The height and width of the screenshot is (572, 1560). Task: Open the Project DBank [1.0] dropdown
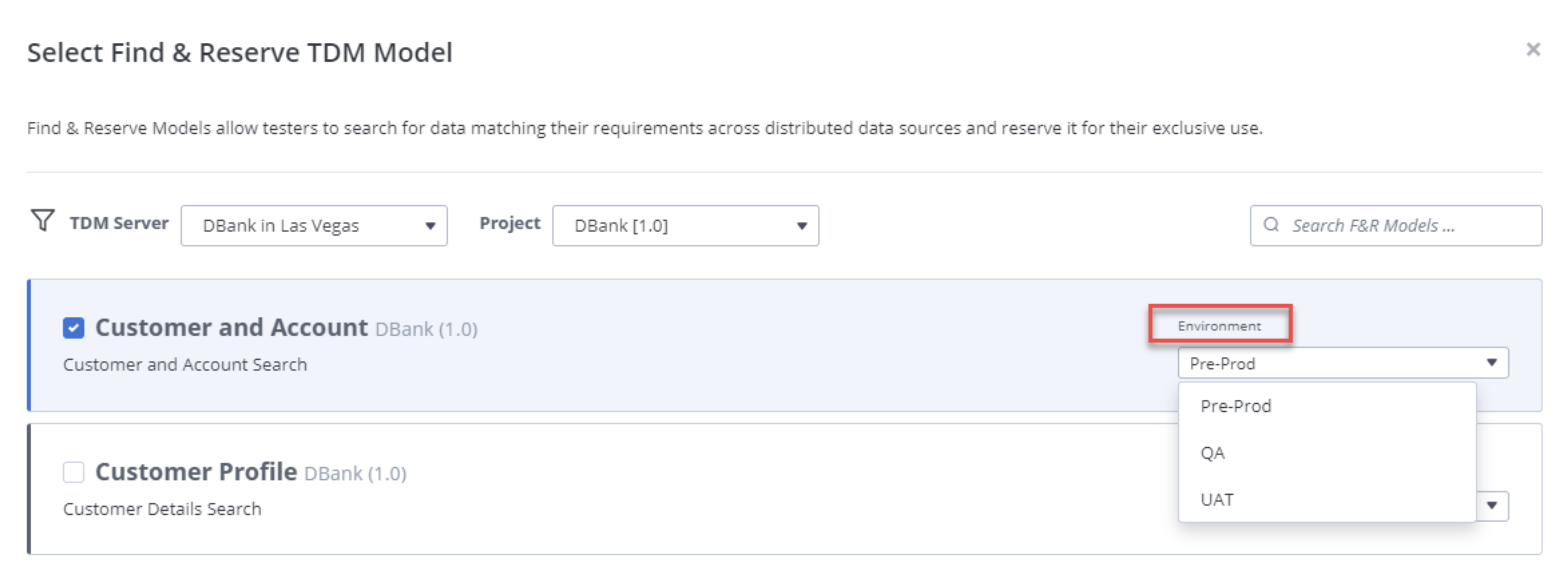685,226
